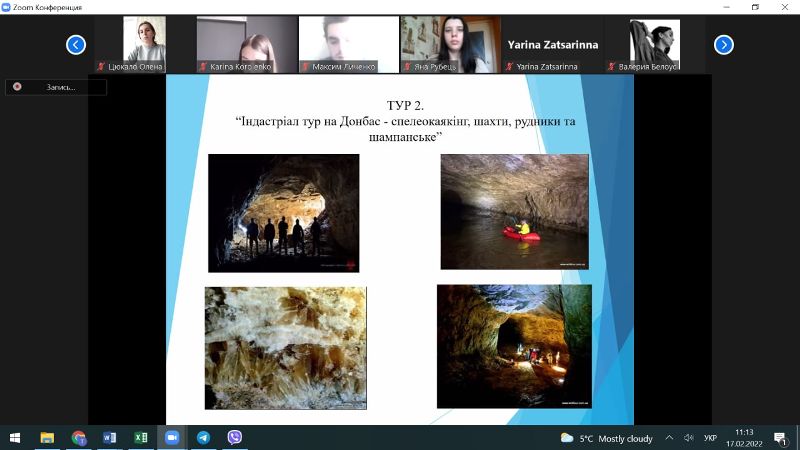Viewport: 800px width, 450px height.
Task: Select Яна Рубець's video thumbnail
Action: coord(451,44)
